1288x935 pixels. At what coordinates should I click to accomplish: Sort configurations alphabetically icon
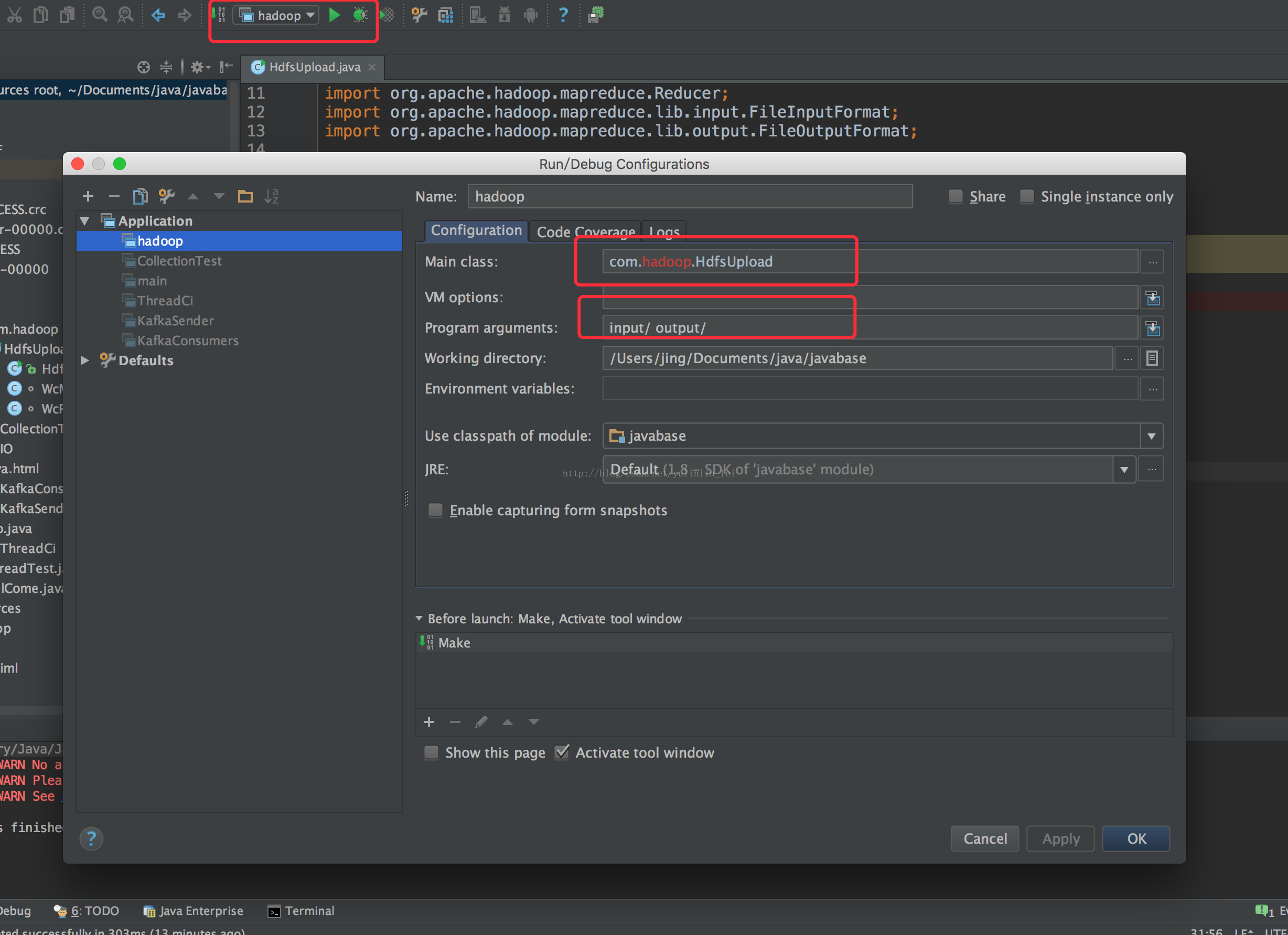click(x=272, y=197)
